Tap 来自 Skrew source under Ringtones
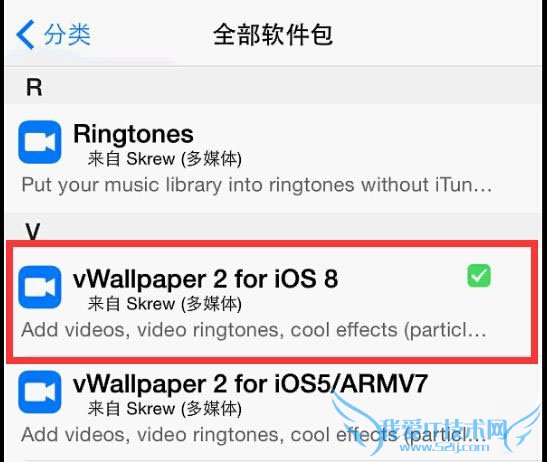The height and width of the screenshot is (462, 547). (x=165, y=159)
